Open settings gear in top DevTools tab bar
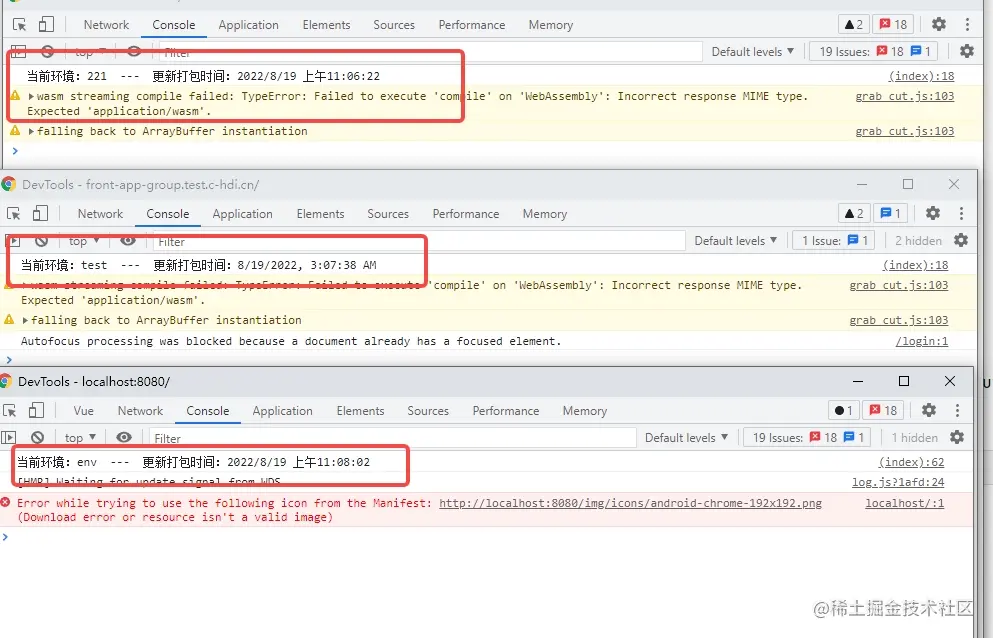Viewport: 993px width, 638px height. (939, 24)
